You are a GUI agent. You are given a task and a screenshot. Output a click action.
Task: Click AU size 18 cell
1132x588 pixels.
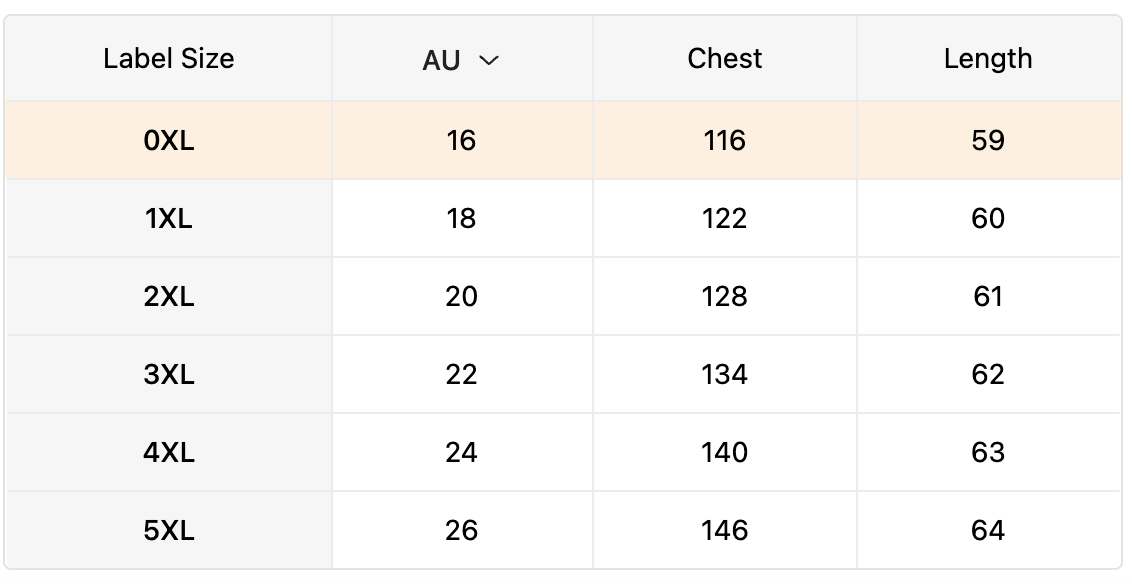(x=461, y=219)
